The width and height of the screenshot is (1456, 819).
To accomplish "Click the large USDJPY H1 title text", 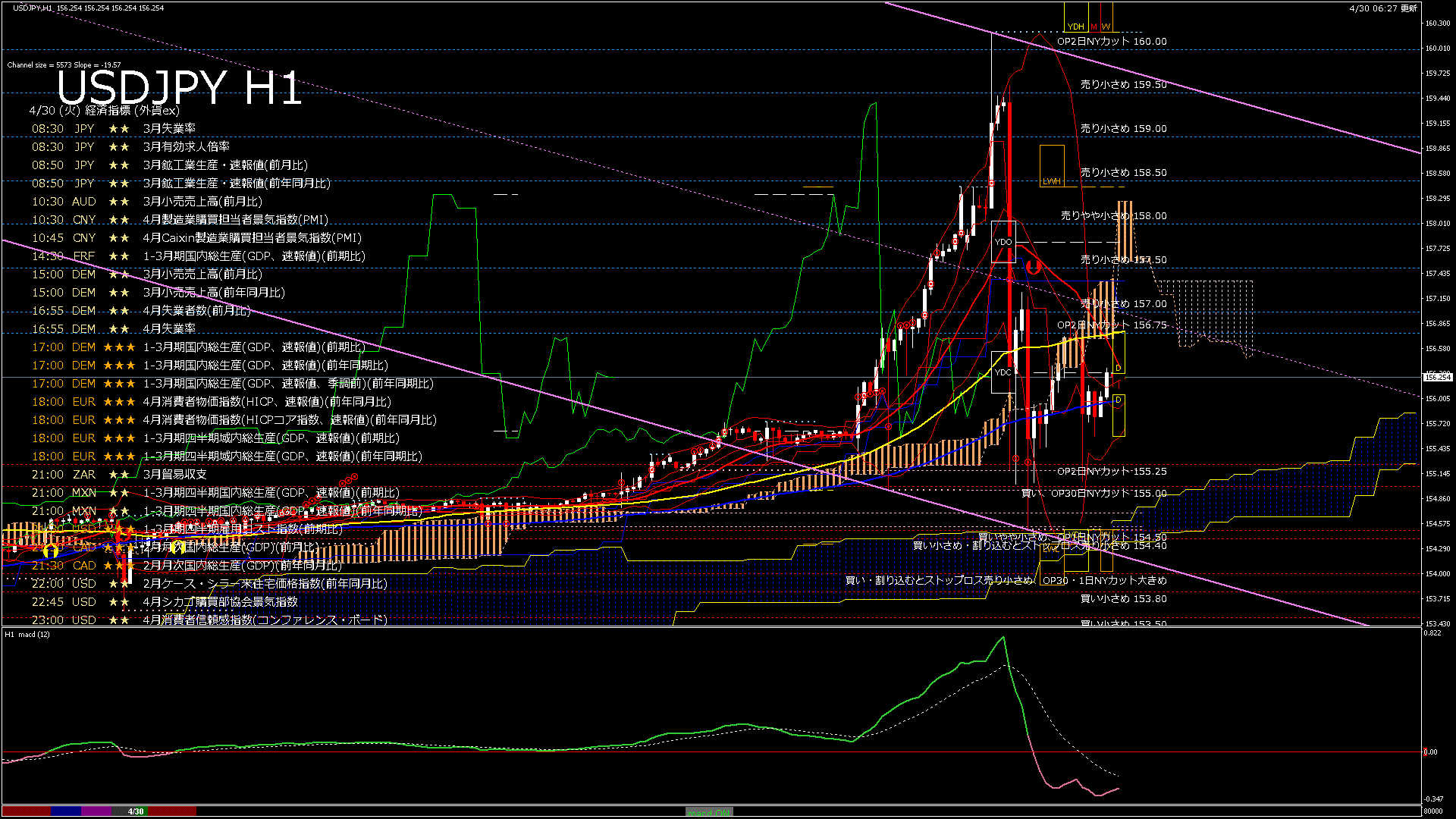I will (179, 88).
